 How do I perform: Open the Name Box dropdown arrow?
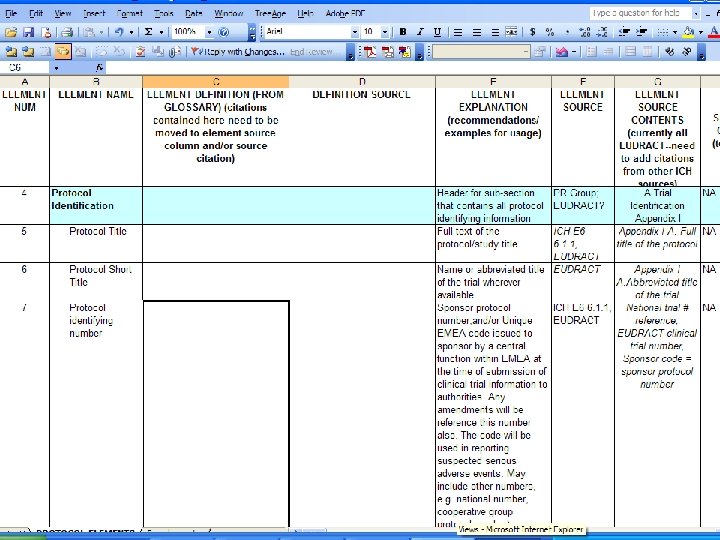click(x=56, y=68)
